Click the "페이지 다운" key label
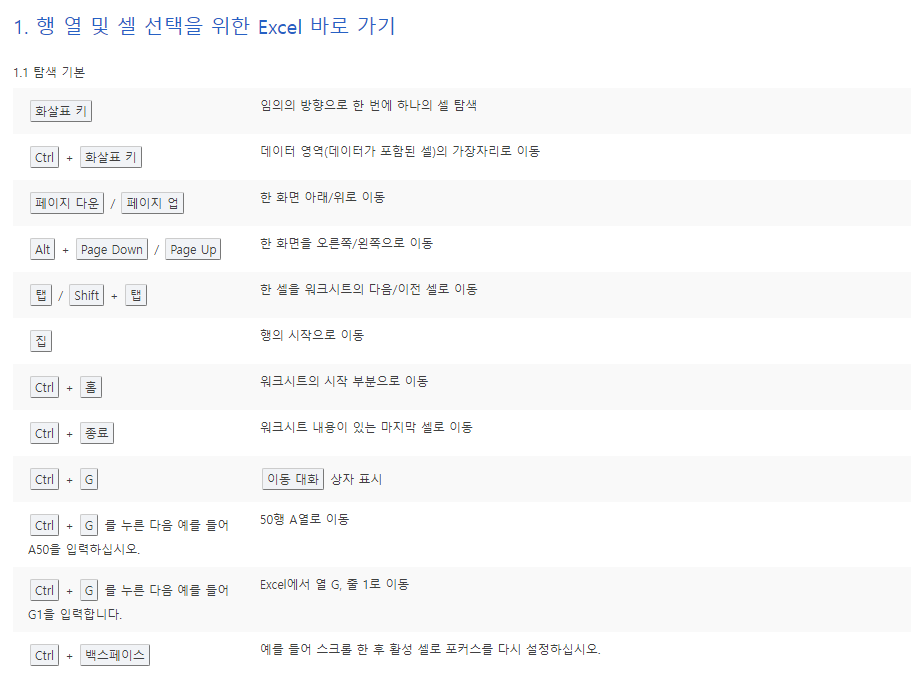917x677 pixels. (x=67, y=203)
